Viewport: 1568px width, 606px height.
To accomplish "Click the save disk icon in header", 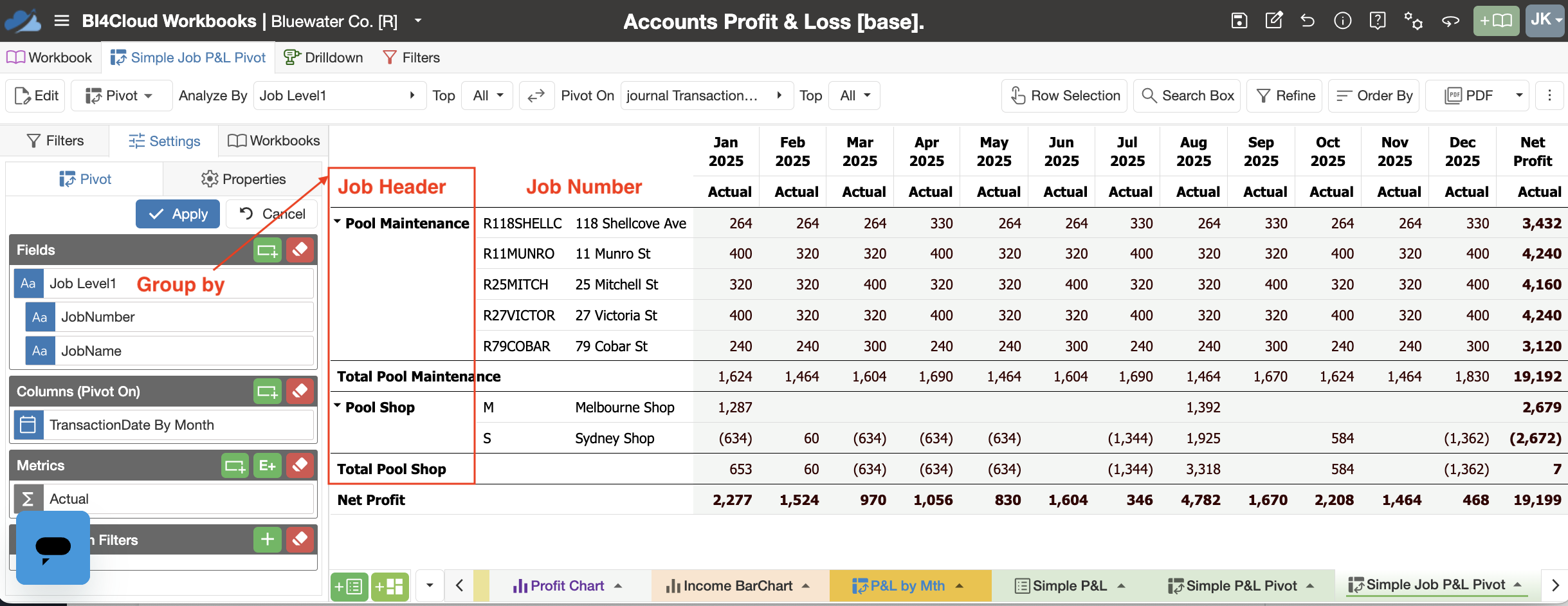I will [1239, 21].
